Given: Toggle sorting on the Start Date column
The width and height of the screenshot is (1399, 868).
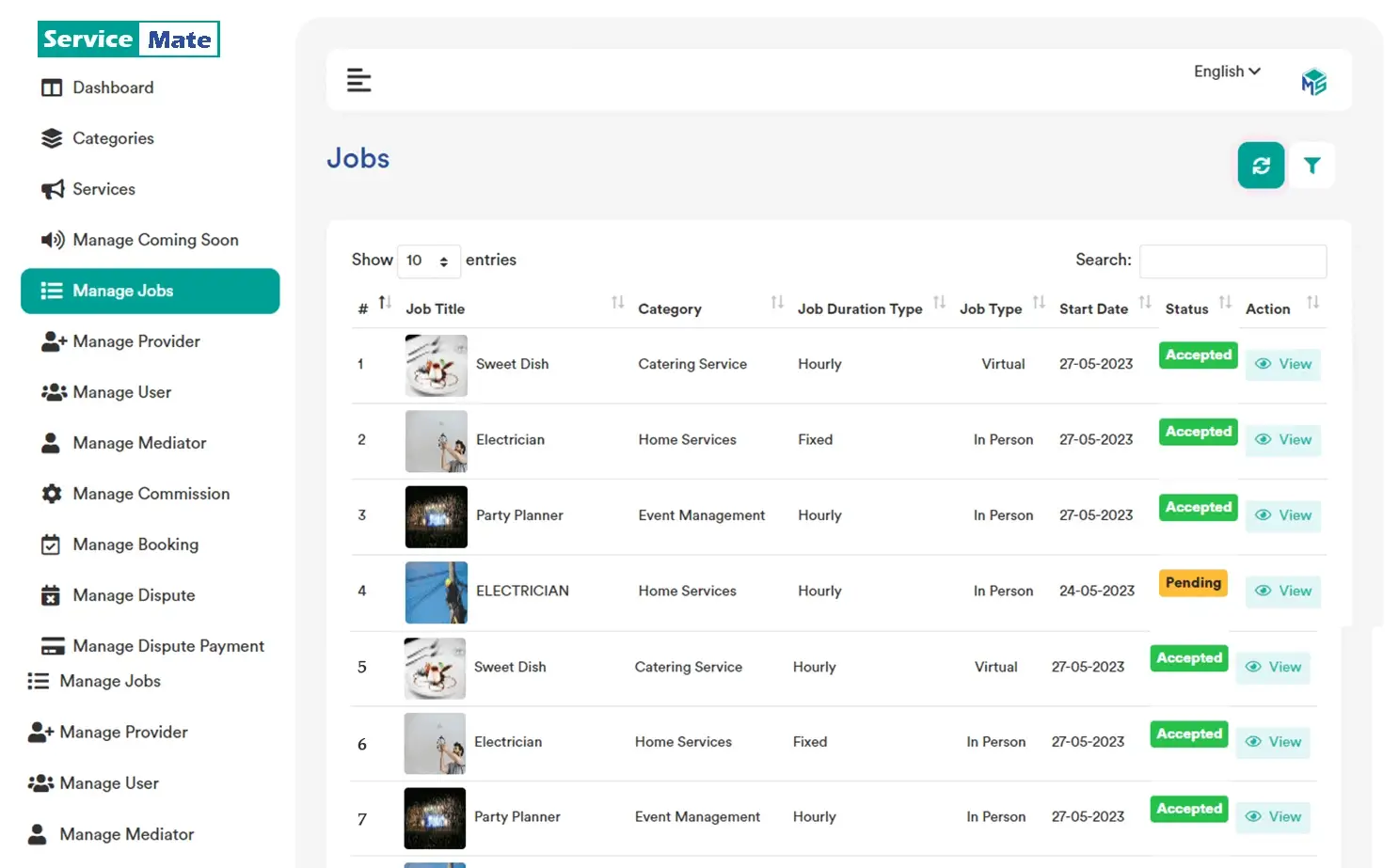Looking at the screenshot, I should tap(1145, 303).
